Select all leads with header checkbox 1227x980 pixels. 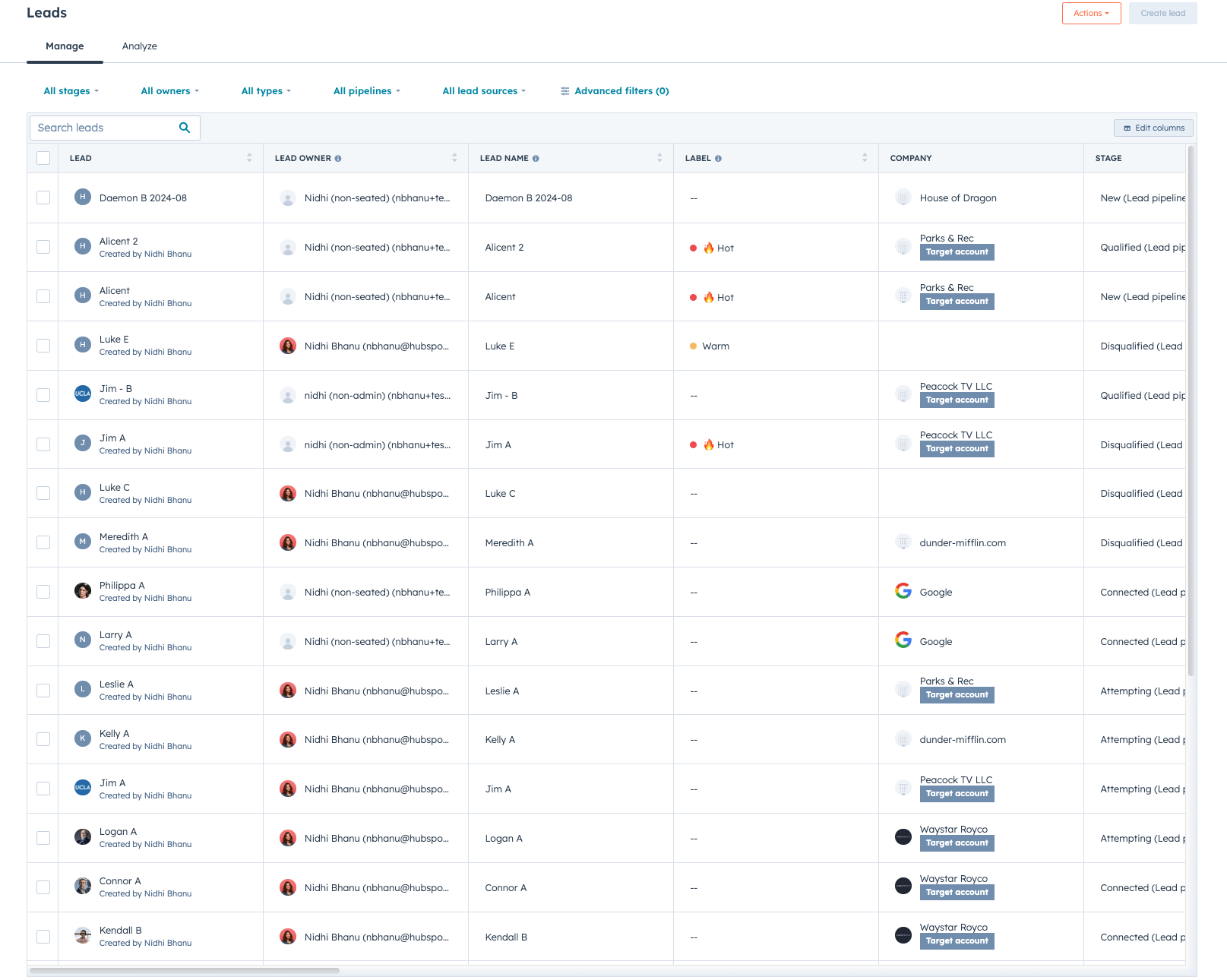[x=43, y=158]
